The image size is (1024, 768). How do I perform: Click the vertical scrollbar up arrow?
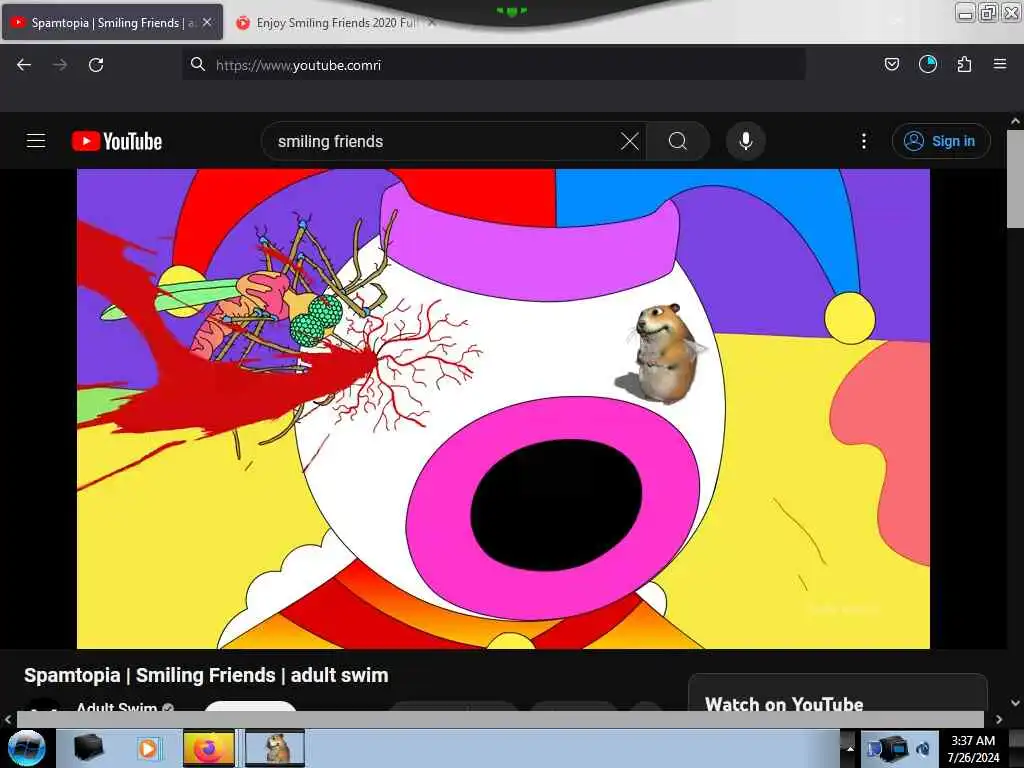coord(1015,121)
